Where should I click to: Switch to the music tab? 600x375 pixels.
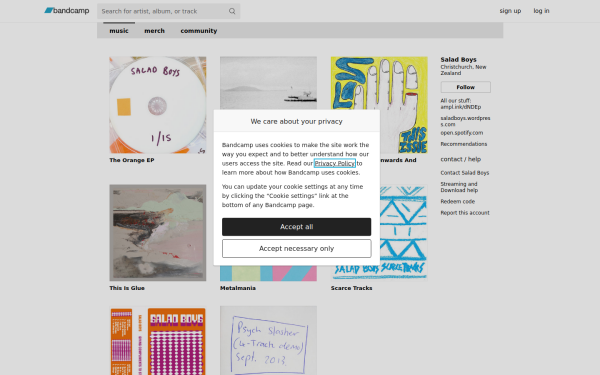(x=119, y=31)
